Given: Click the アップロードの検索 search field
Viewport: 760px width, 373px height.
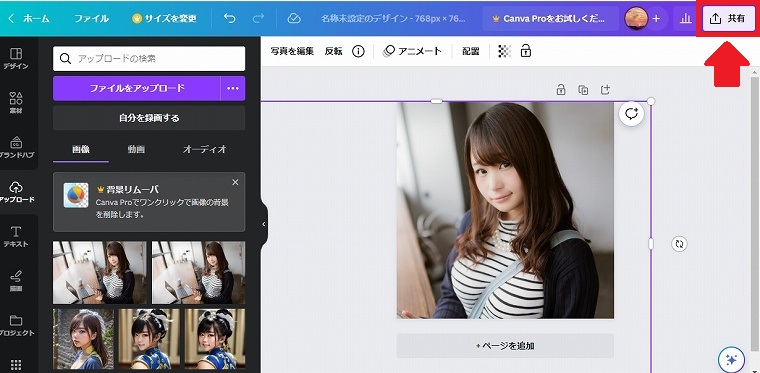Looking at the screenshot, I should tap(149, 59).
